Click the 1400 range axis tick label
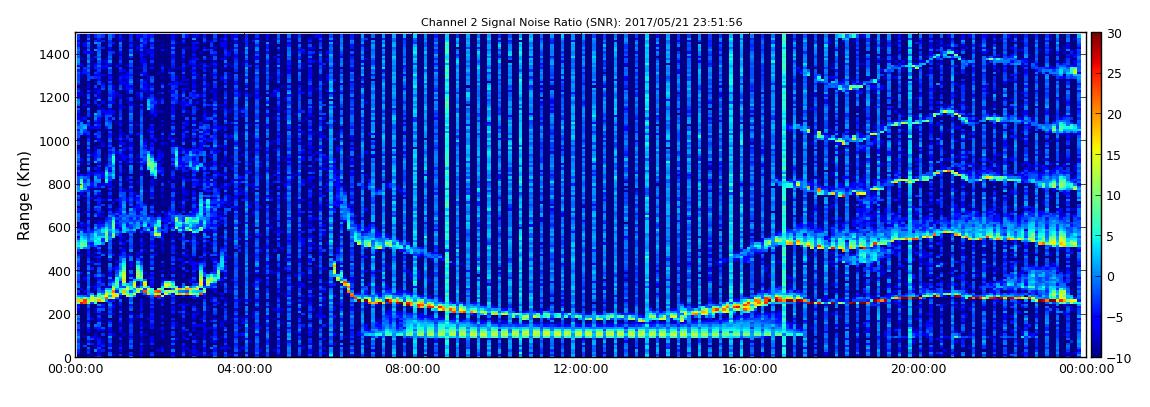This screenshot has height=407, width=1150. pyautogui.click(x=56, y=54)
